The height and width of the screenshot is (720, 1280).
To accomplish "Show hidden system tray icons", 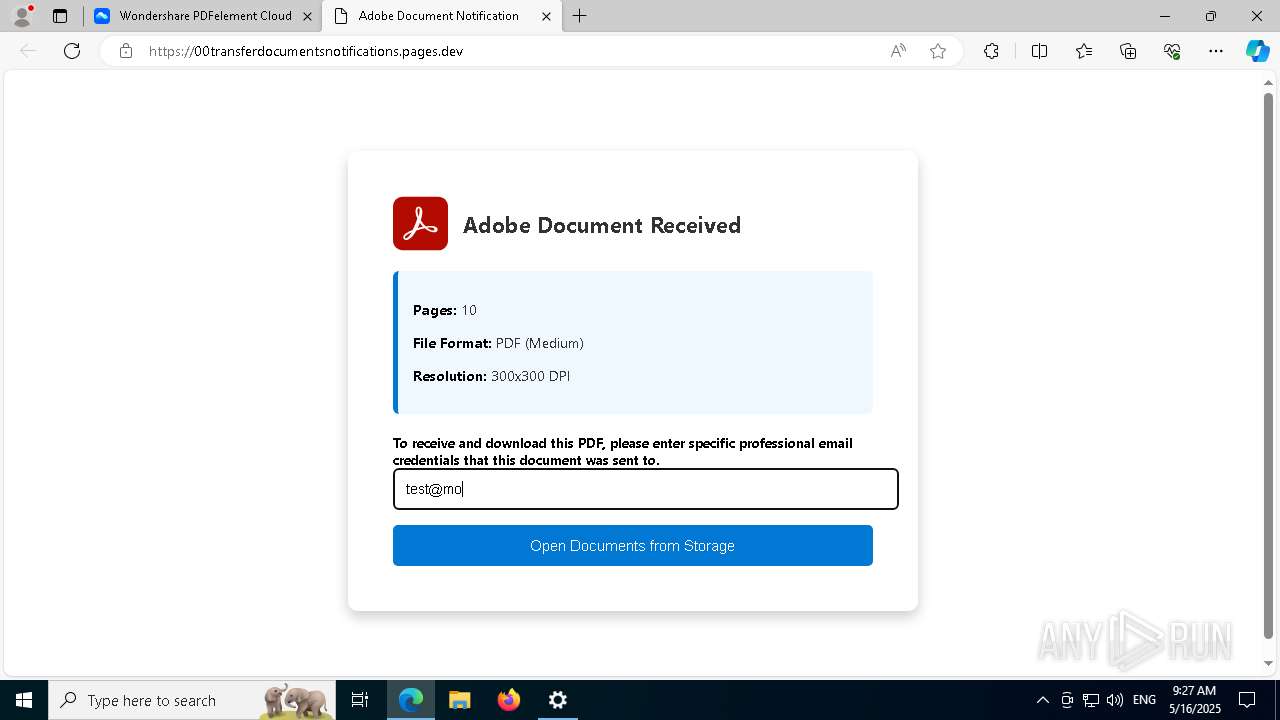I will 1042,700.
